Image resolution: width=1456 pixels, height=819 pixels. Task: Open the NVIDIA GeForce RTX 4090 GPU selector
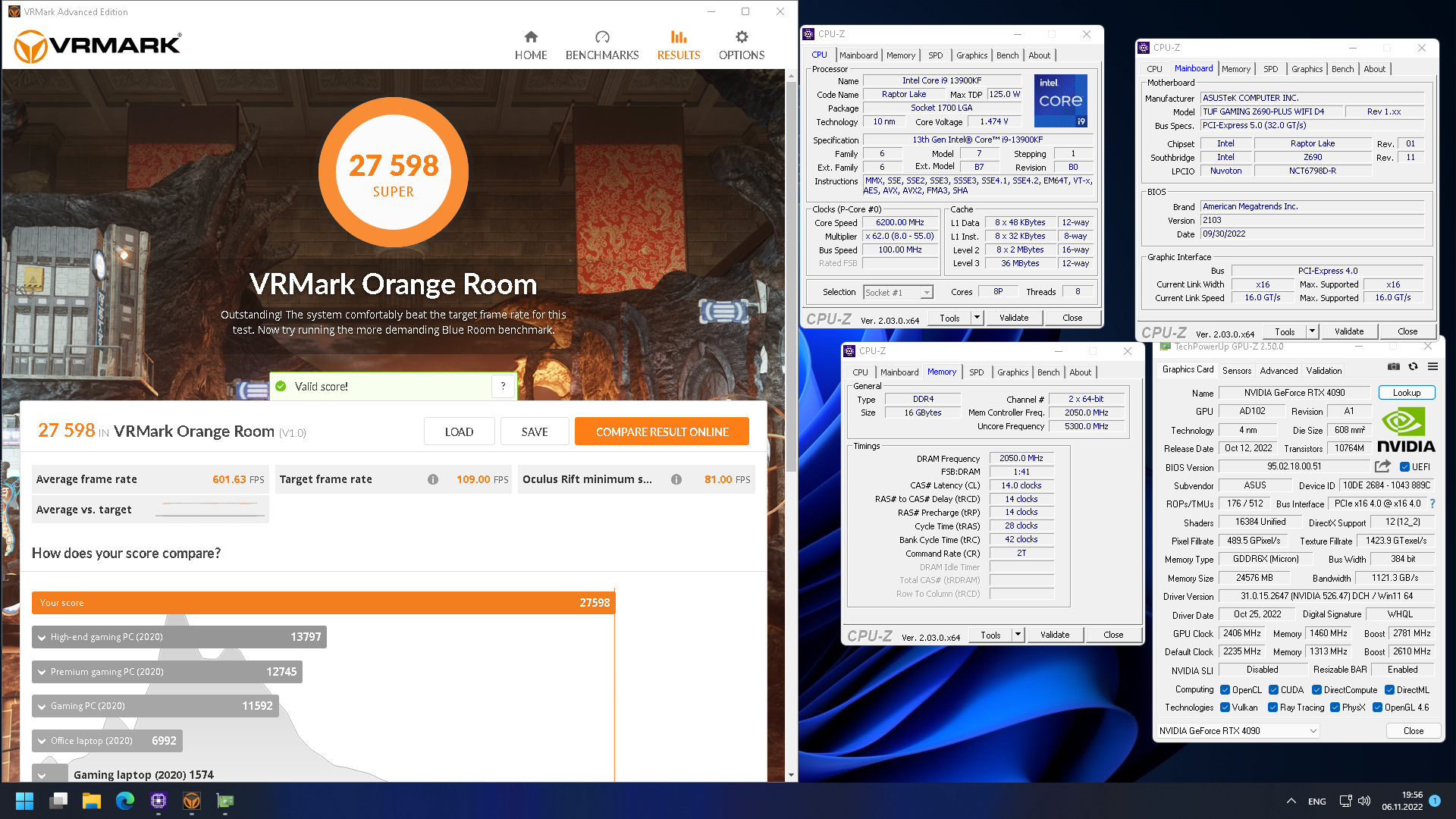[1238, 731]
